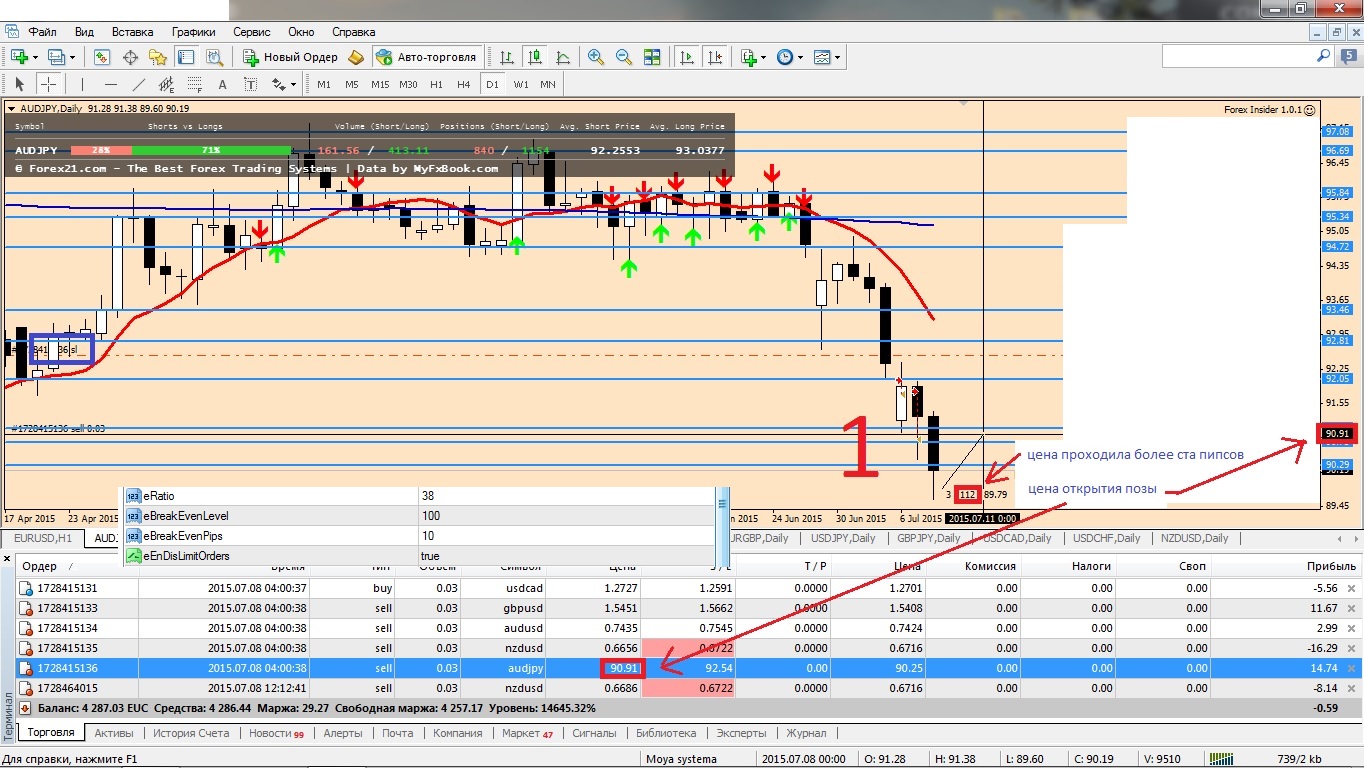Screen dimensions: 1364x768
Task: Open the Indicators list icon
Action: pyautogui.click(x=749, y=57)
